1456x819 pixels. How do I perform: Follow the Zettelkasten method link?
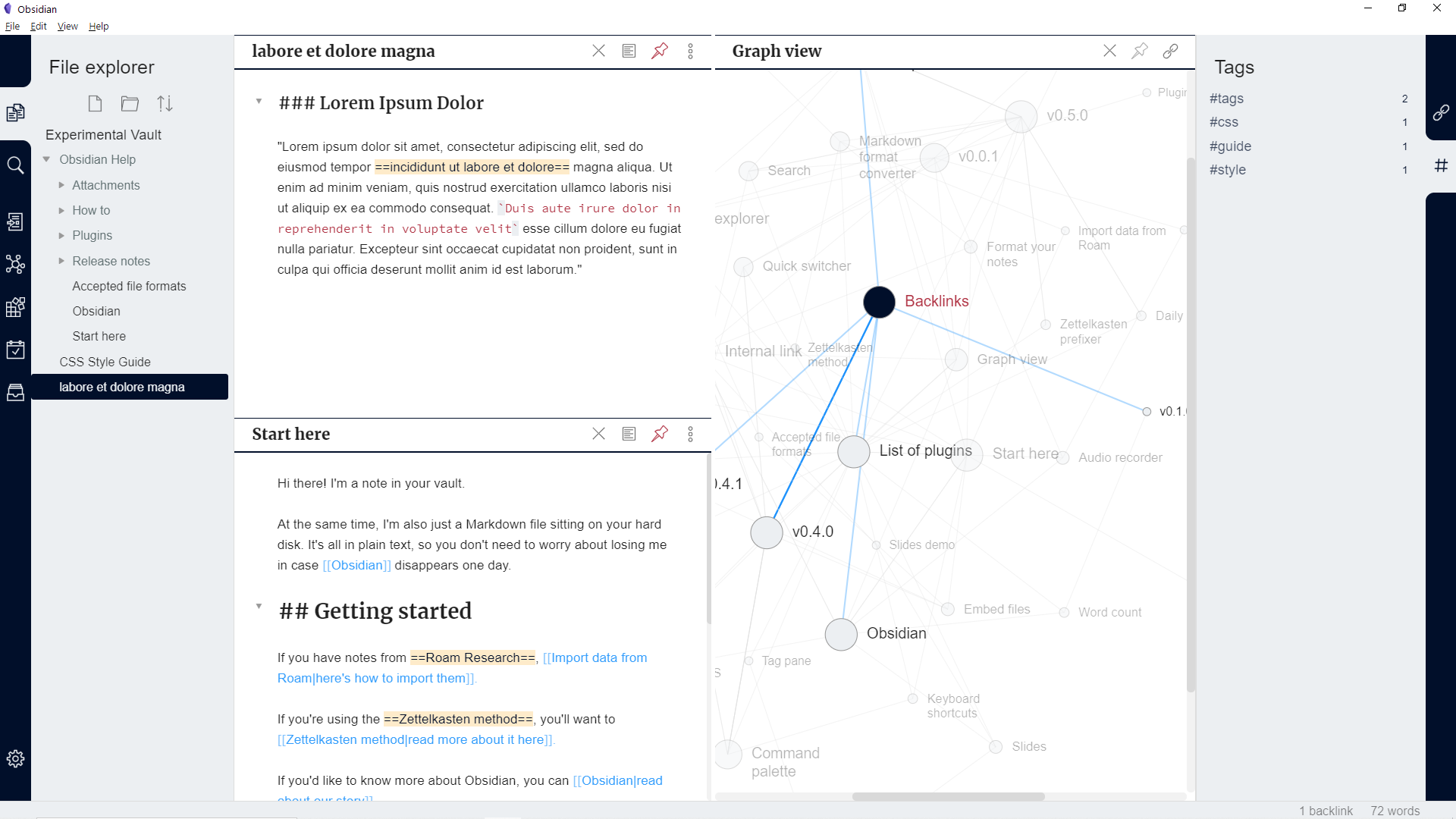(x=416, y=739)
